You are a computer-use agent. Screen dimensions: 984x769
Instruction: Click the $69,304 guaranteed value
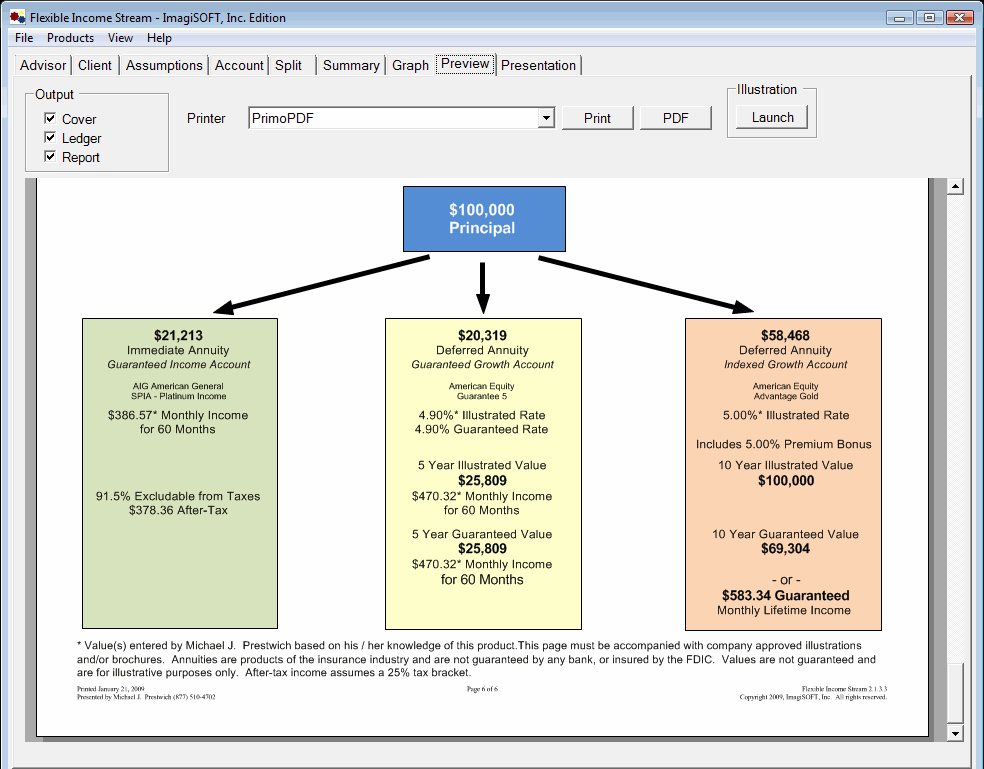785,549
